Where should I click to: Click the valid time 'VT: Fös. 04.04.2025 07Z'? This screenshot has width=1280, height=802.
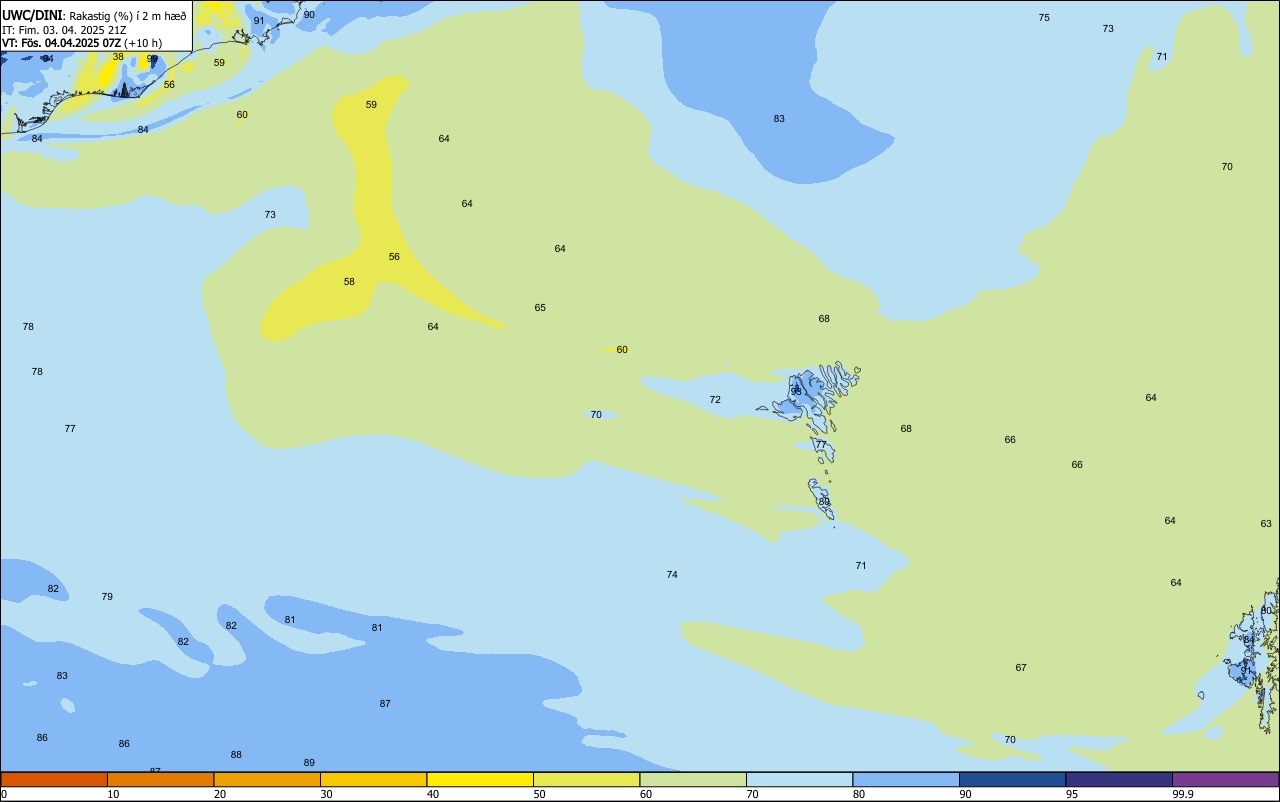[62, 43]
